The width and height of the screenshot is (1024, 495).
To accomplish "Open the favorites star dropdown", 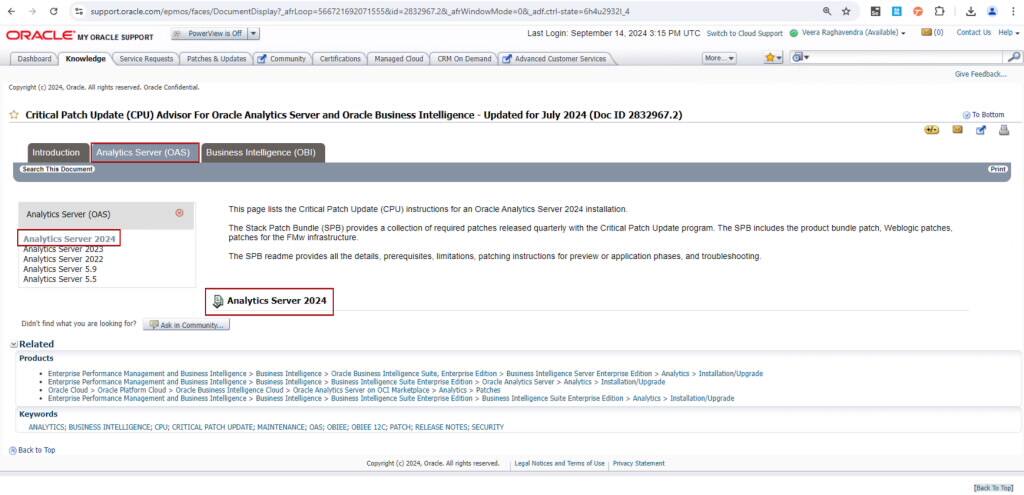I will tap(774, 58).
